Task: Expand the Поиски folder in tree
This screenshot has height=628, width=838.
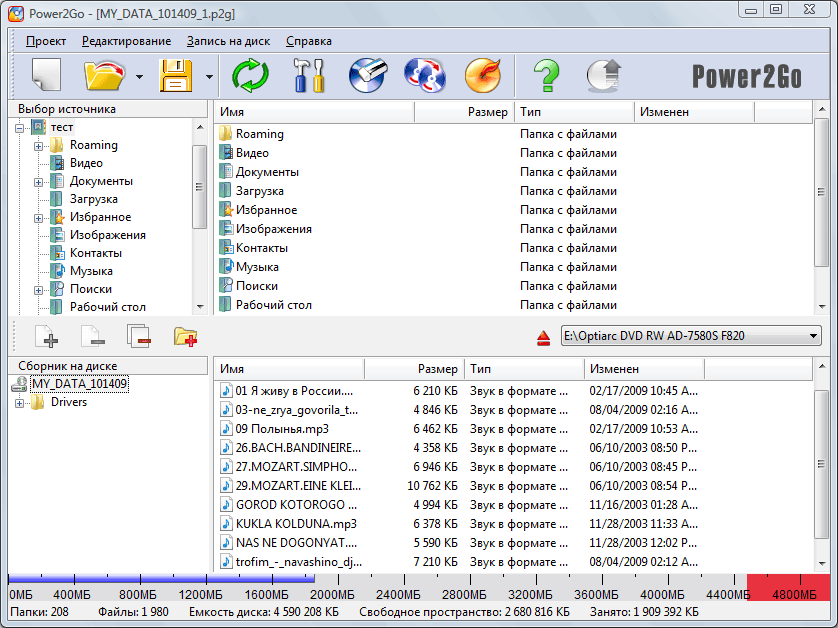Action: pos(38,290)
